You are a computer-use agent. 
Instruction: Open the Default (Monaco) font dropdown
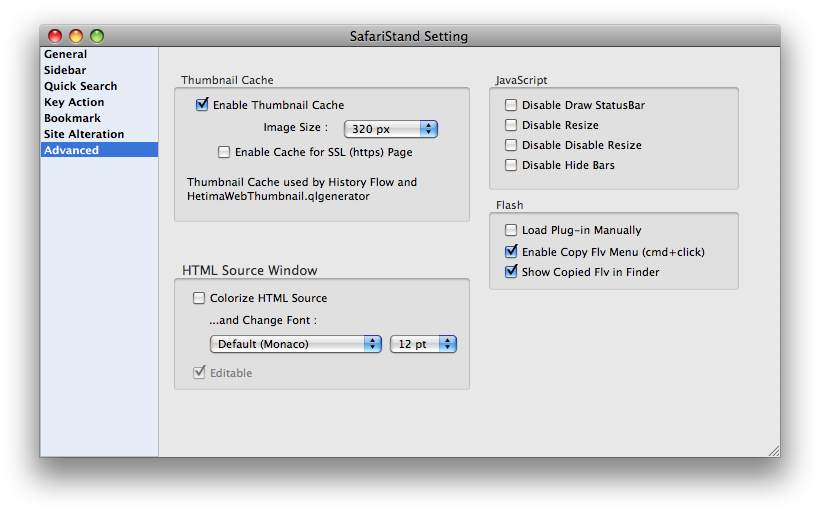(x=295, y=344)
